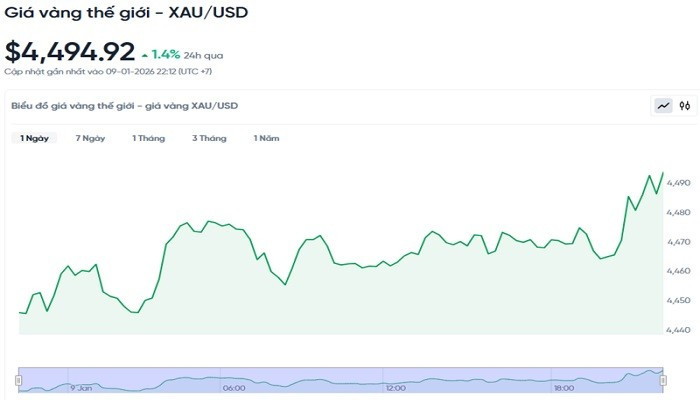Click the 06:00 marker in the navigator
The image size is (700, 400).
[234, 387]
